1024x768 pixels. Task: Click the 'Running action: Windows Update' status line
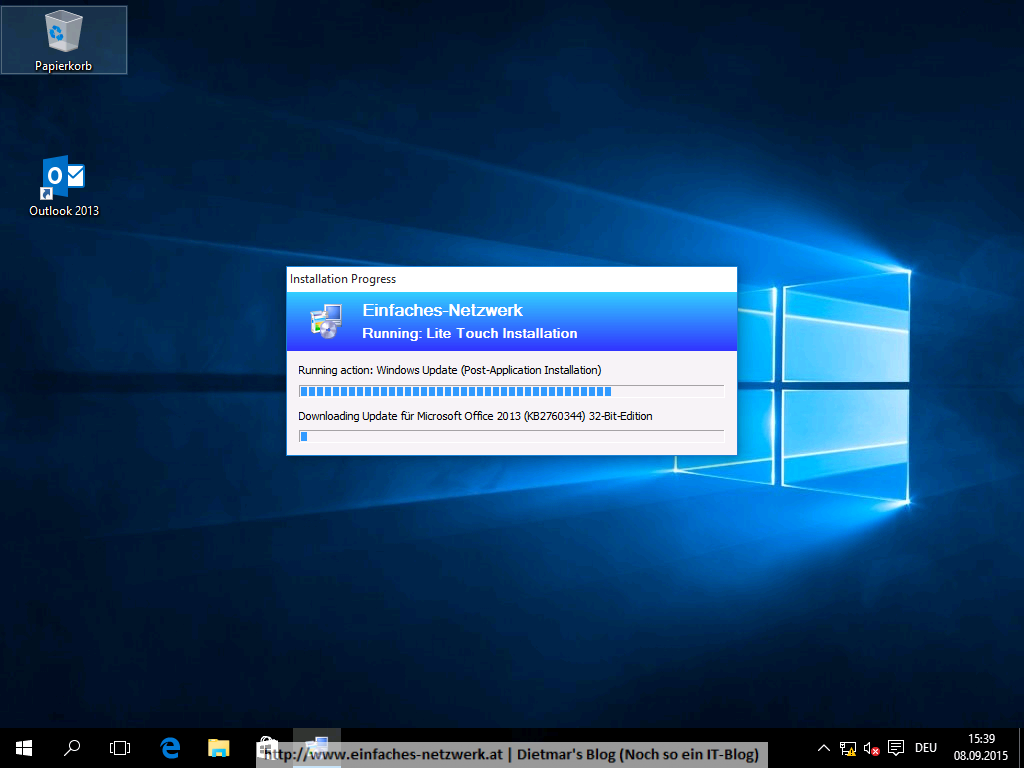[449, 370]
